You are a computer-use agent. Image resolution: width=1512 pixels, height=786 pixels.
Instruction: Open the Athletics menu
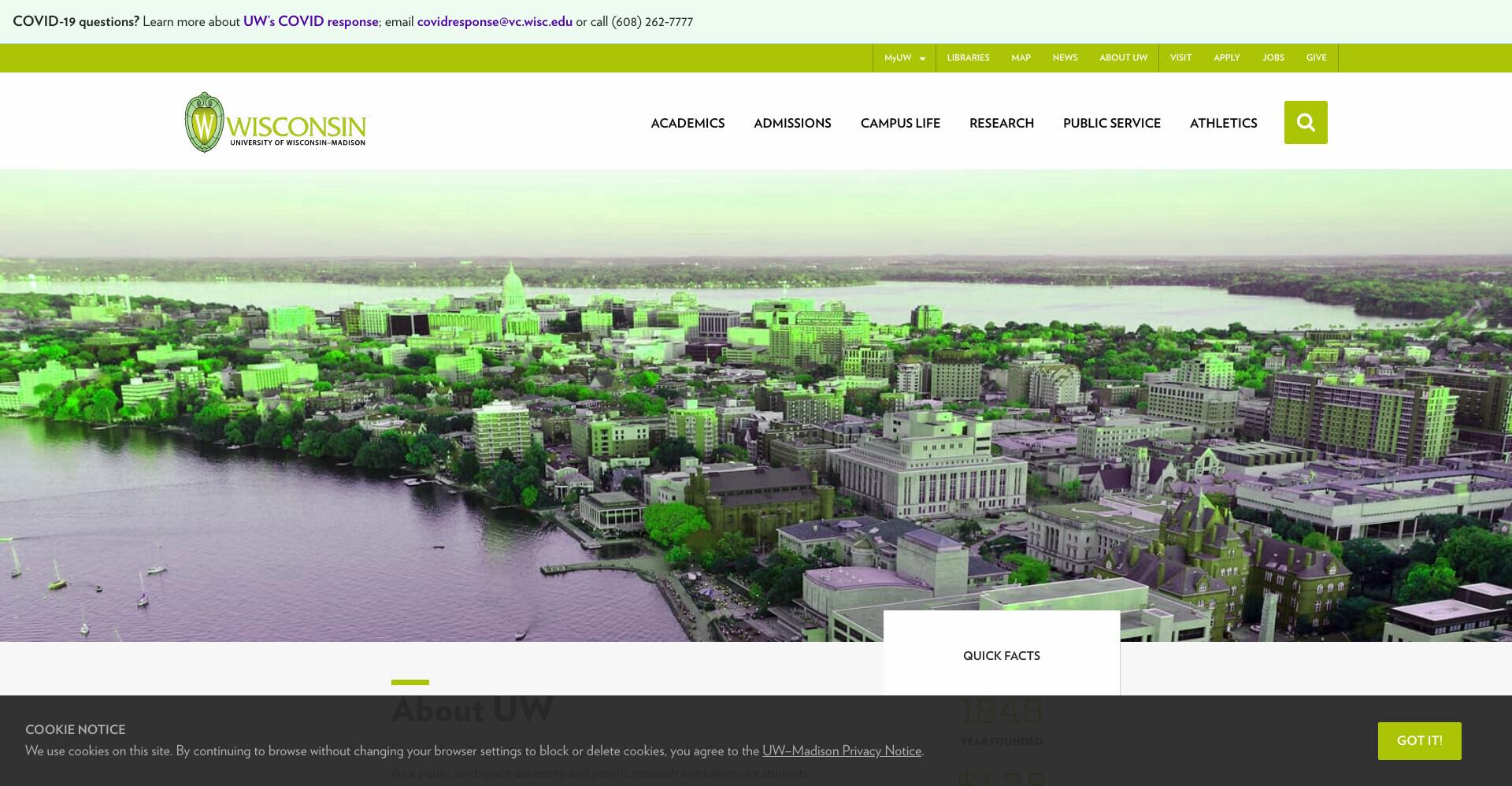[x=1223, y=123]
